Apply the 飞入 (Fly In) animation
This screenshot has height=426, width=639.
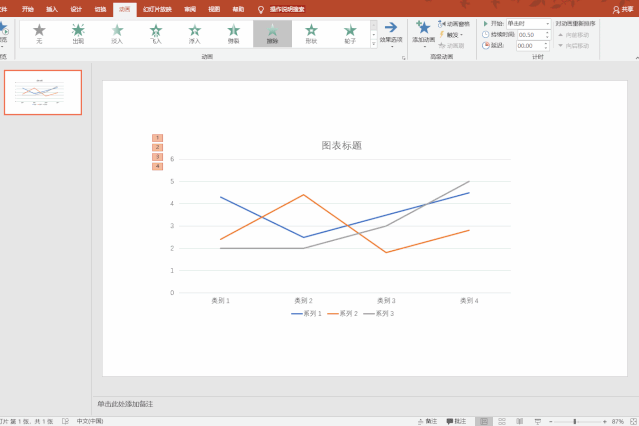[x=156, y=34]
